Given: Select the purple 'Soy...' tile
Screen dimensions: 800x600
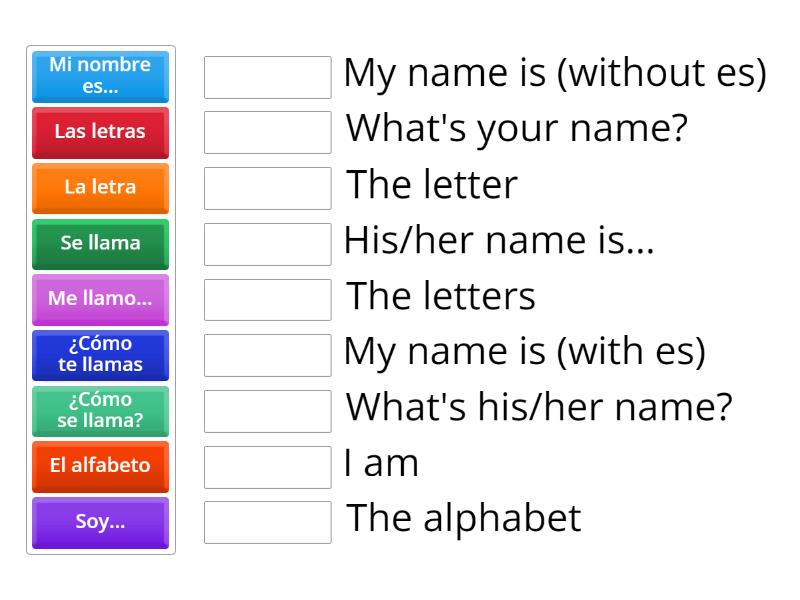Looking at the screenshot, I should point(101,522).
